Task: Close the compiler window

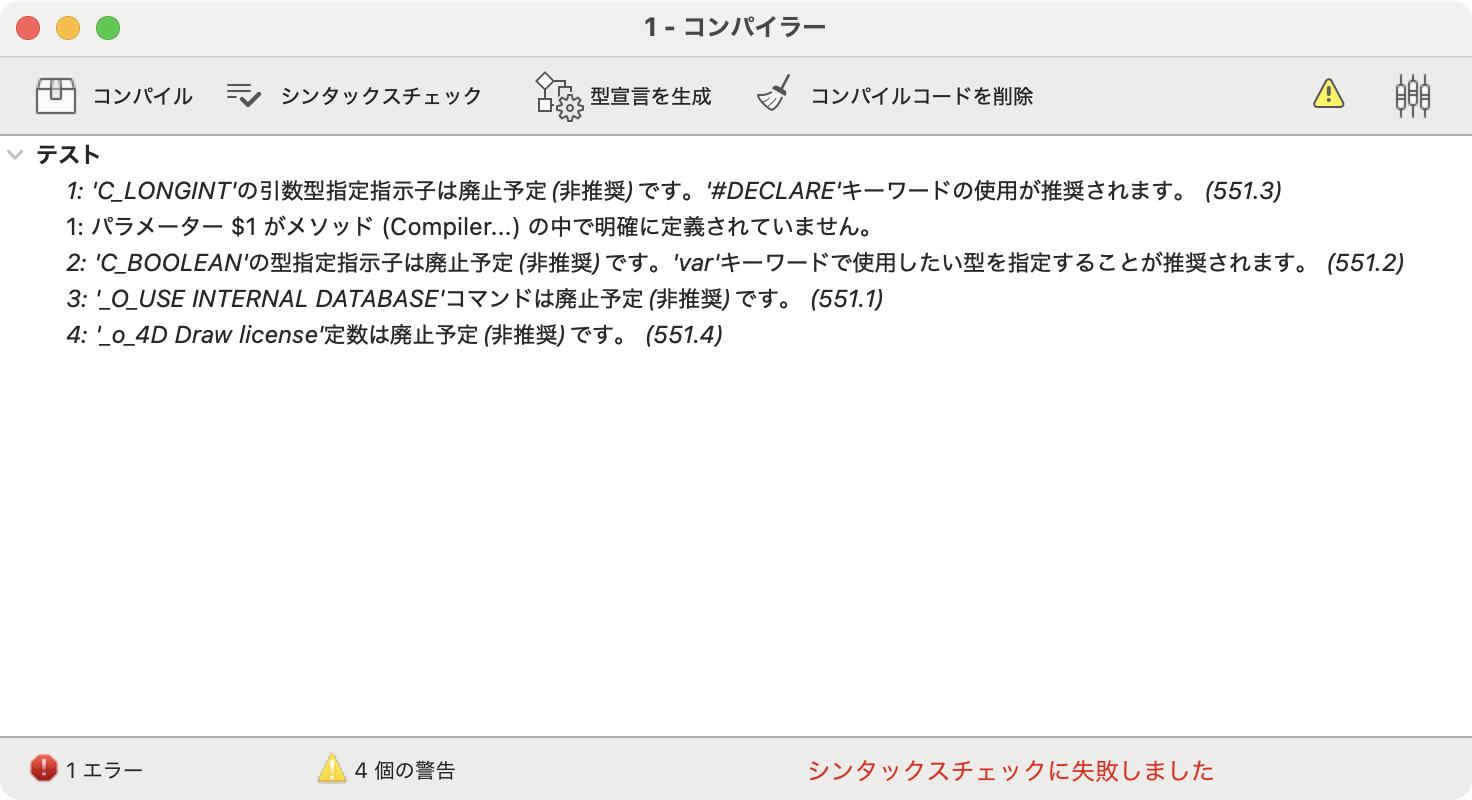Action: click(28, 28)
